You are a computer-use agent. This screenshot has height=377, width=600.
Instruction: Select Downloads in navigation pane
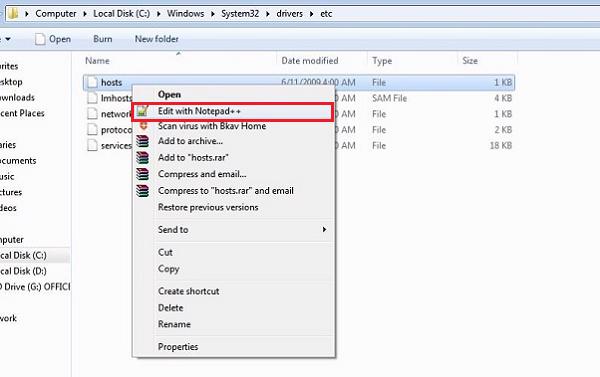17,98
